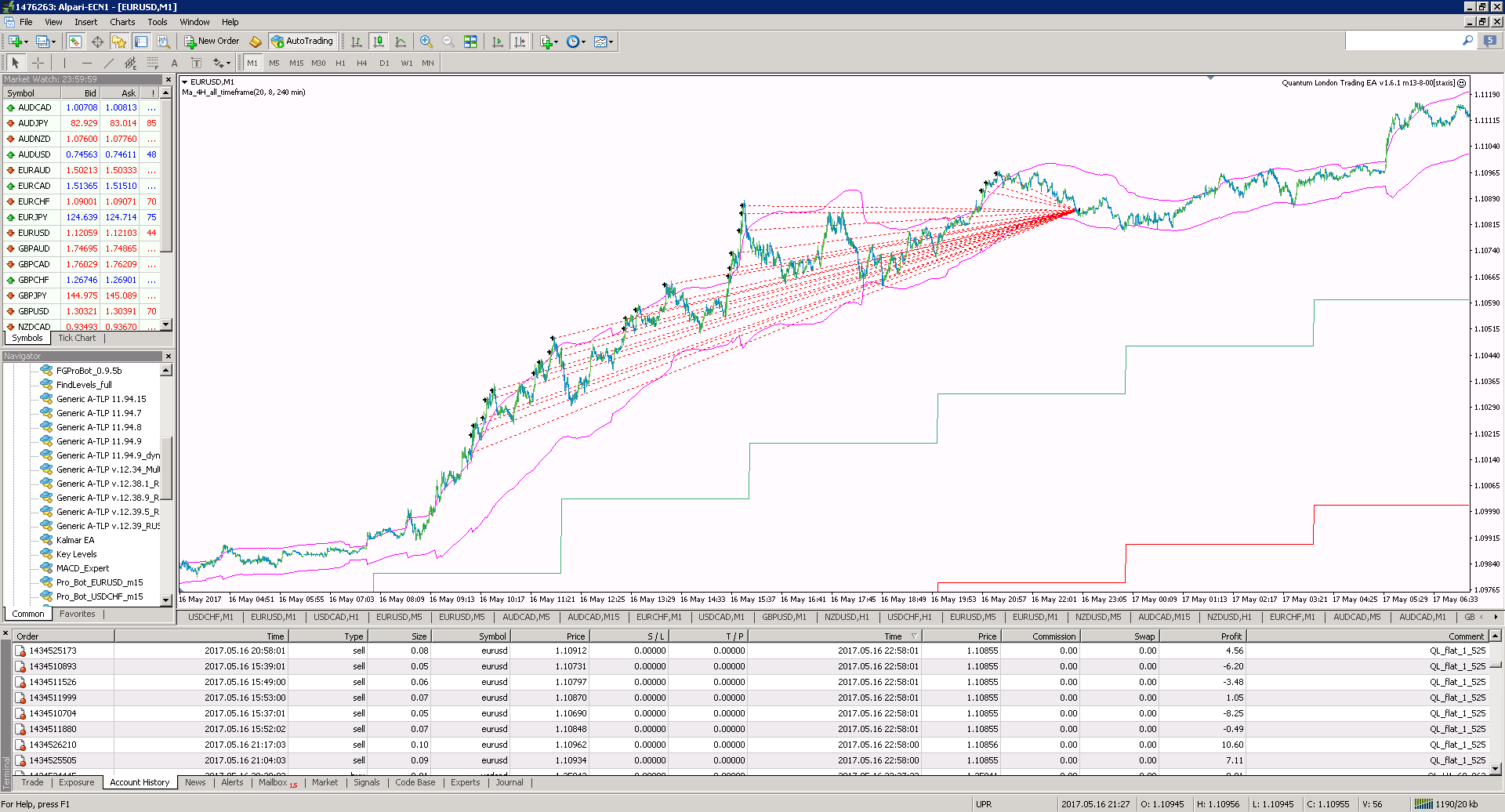Zoom in on the chart
The height and width of the screenshot is (812, 1505).
coord(426,42)
